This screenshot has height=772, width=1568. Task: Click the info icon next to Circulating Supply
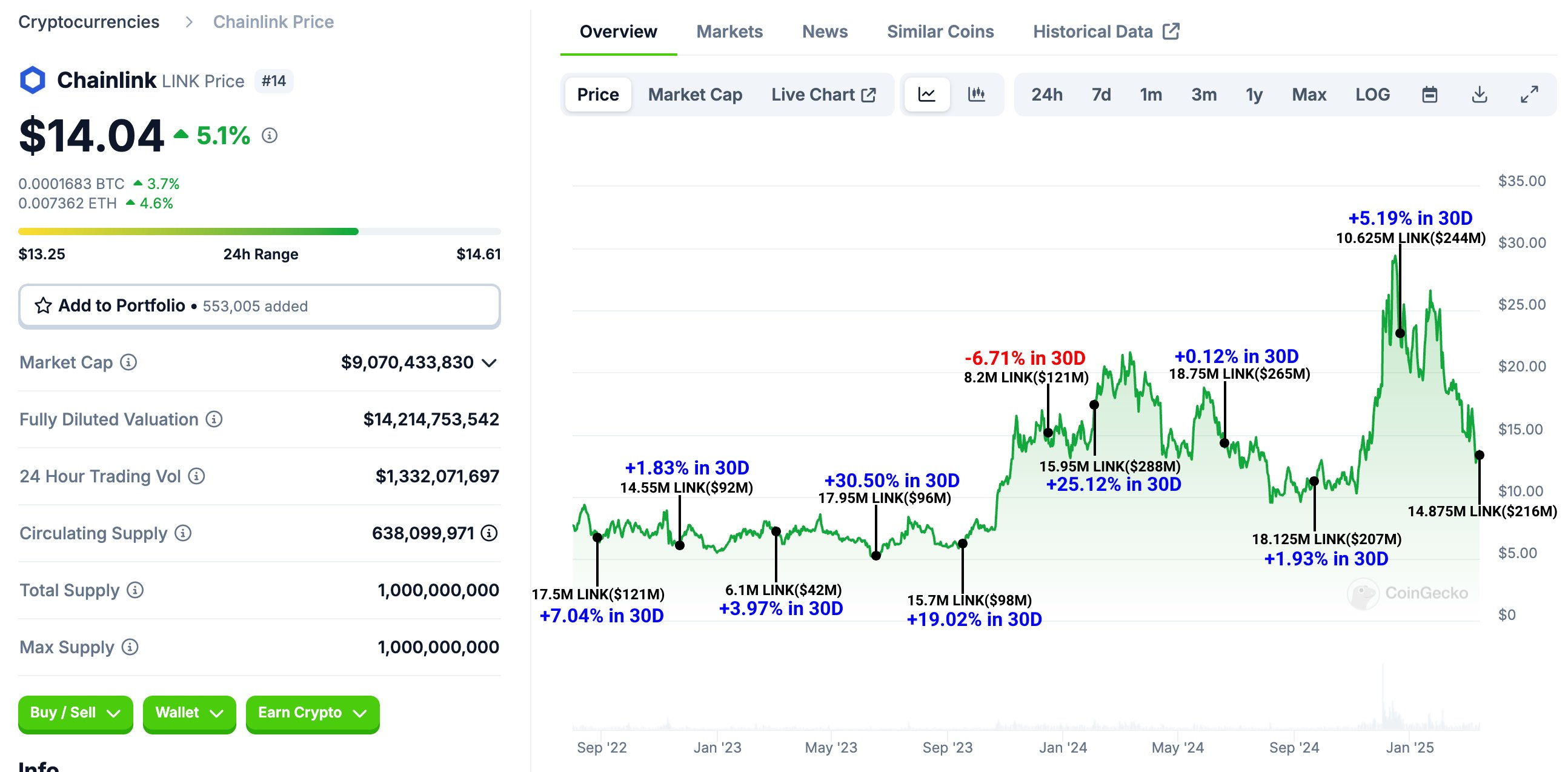click(x=182, y=533)
